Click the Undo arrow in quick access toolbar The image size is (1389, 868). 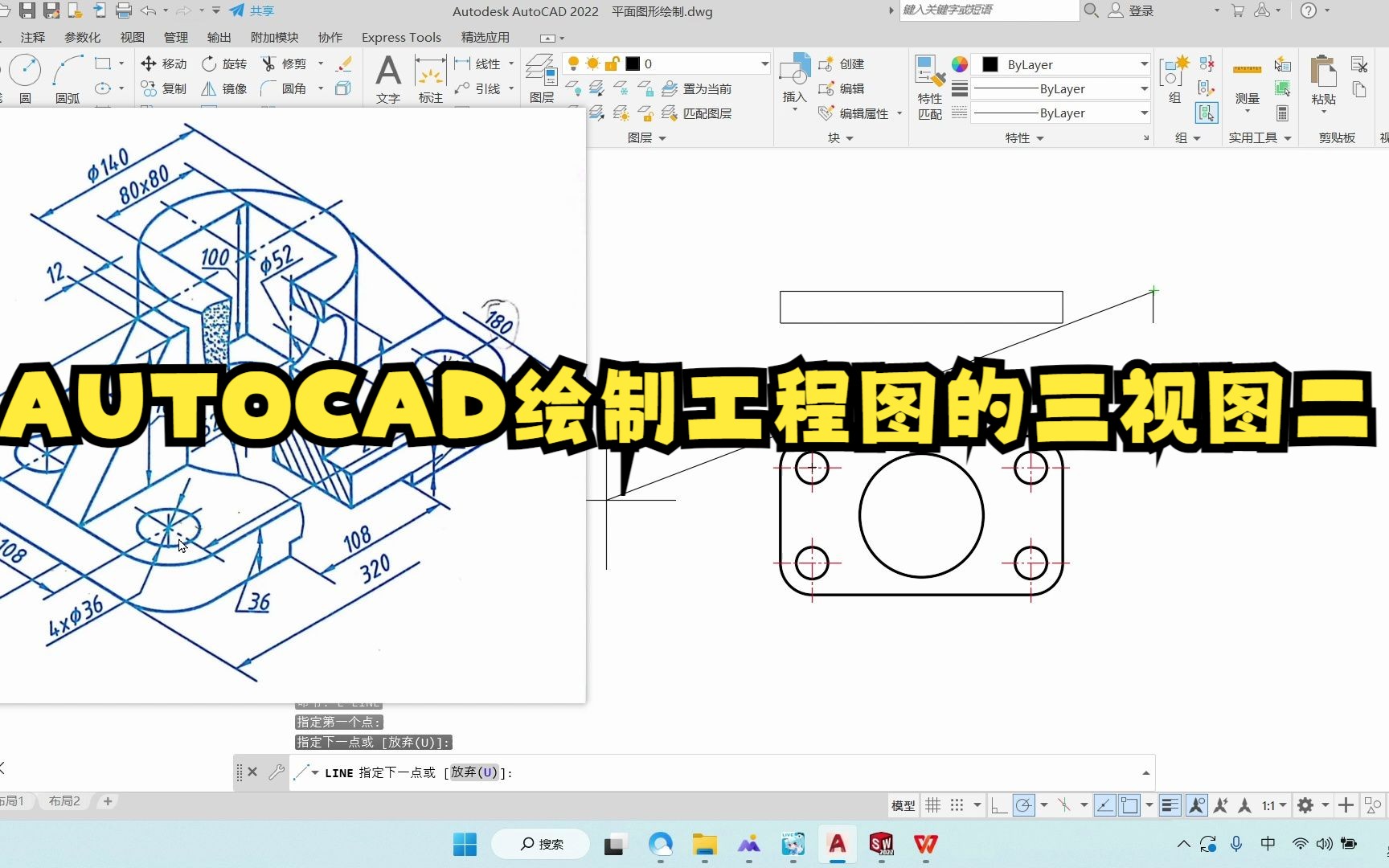[148, 10]
